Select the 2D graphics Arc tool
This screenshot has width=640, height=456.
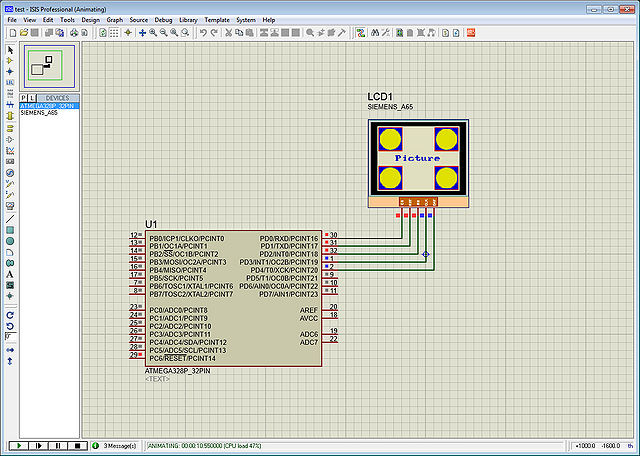point(10,252)
